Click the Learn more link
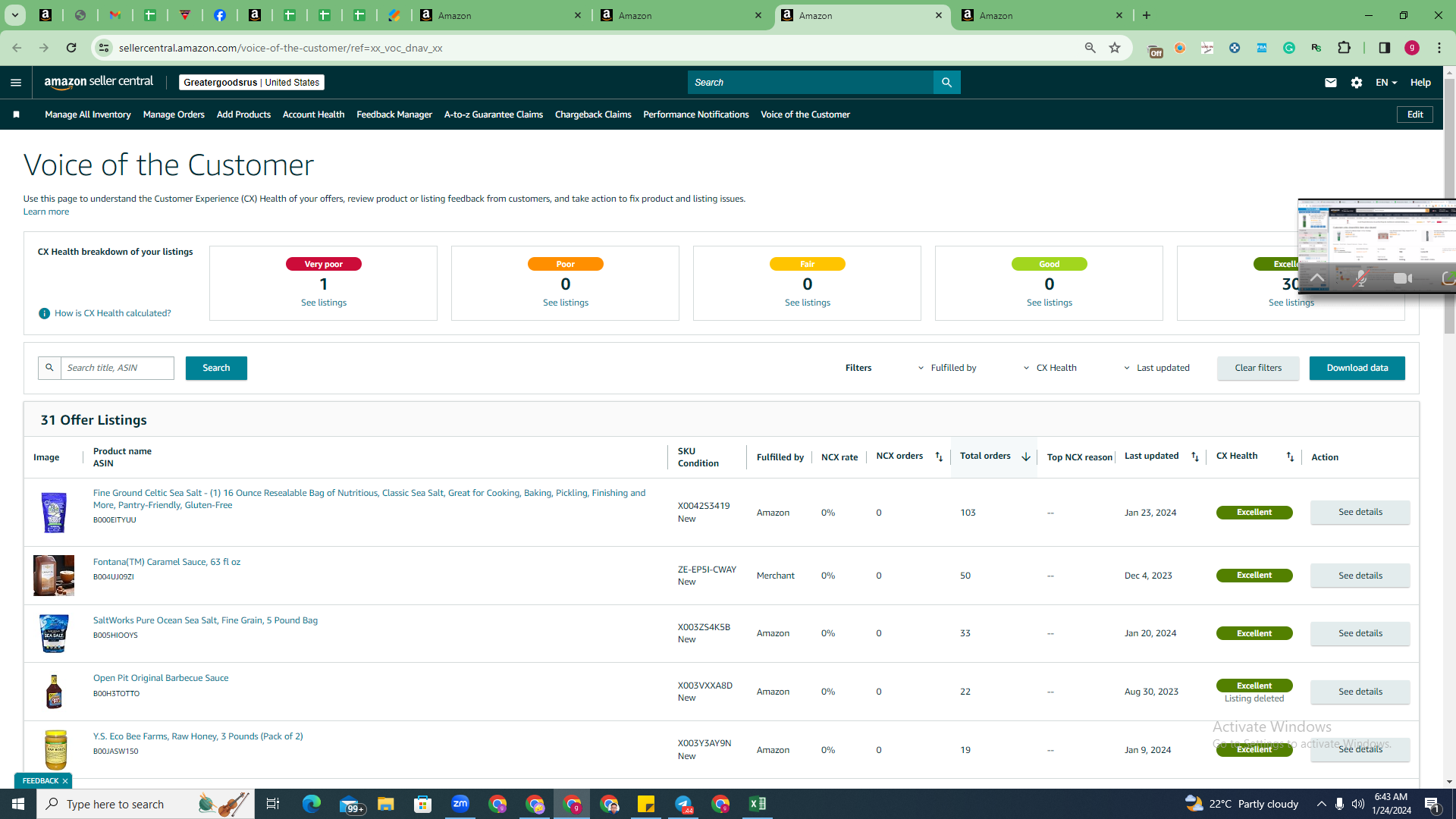The width and height of the screenshot is (1456, 819). coord(46,212)
